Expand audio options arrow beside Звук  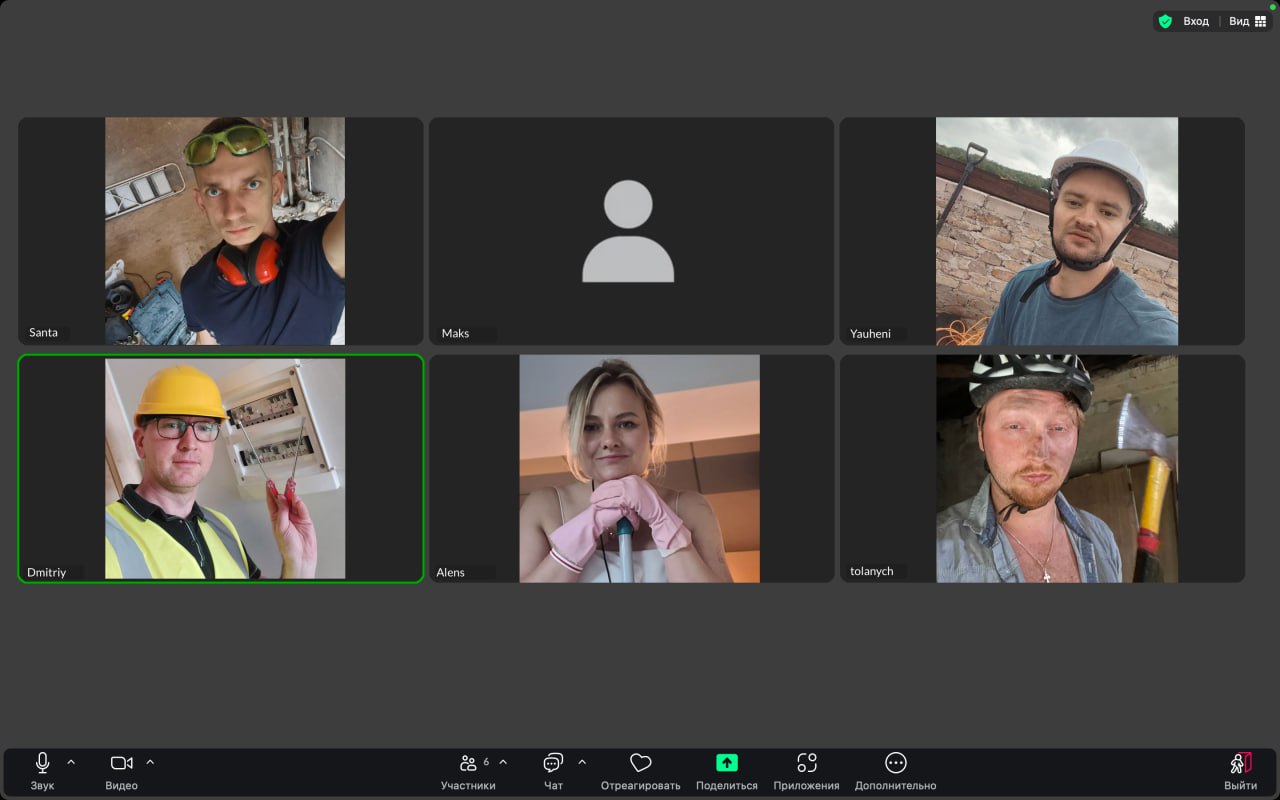(71, 762)
